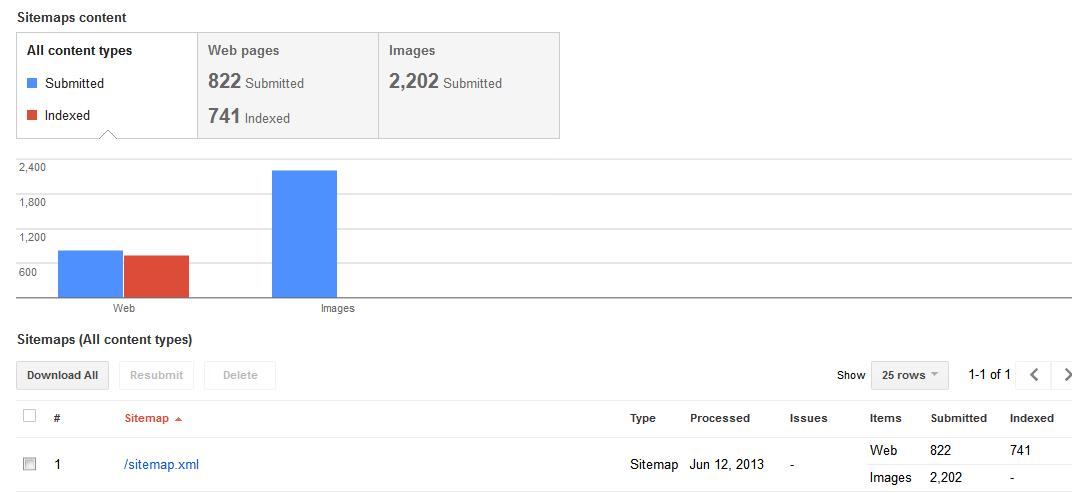Click the red Indexed legend square
Image resolution: width=1072 pixels, height=493 pixels.
pyautogui.click(x=31, y=116)
